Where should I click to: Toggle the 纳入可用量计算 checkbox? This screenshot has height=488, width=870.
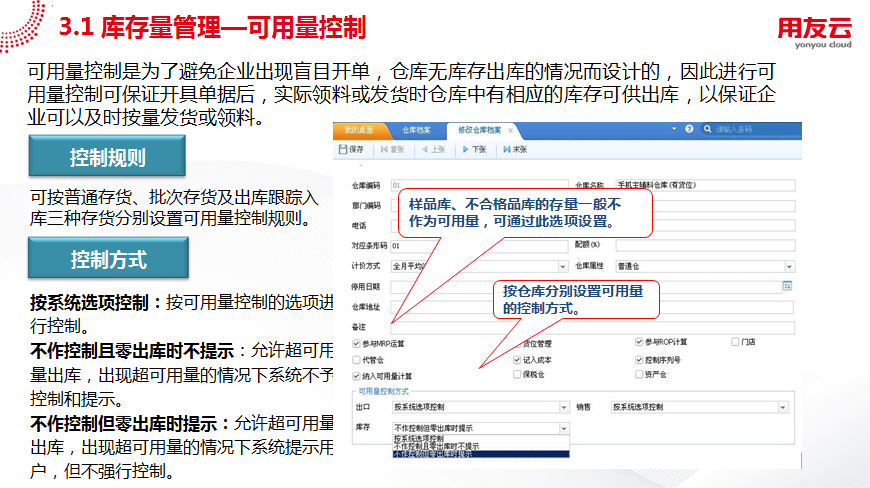[x=356, y=376]
